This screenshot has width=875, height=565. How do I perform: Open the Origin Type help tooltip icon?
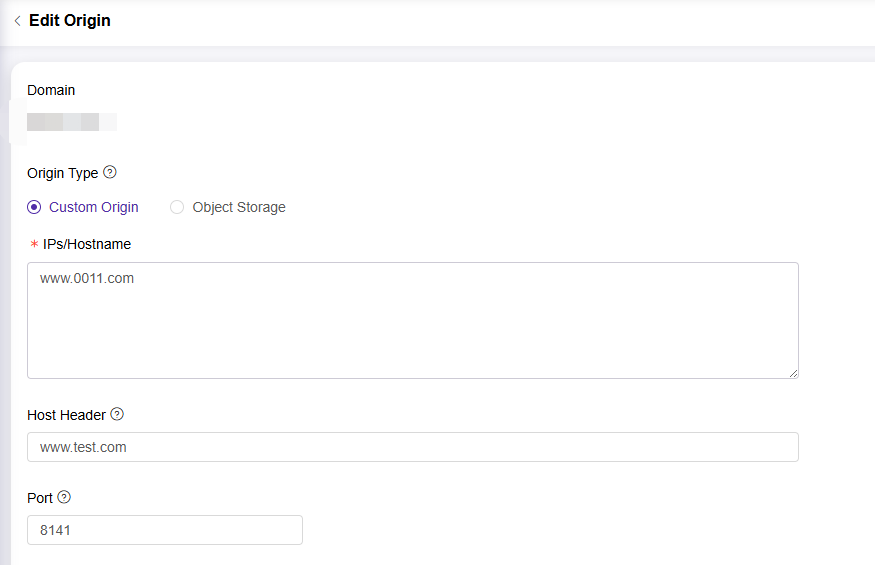(x=110, y=172)
